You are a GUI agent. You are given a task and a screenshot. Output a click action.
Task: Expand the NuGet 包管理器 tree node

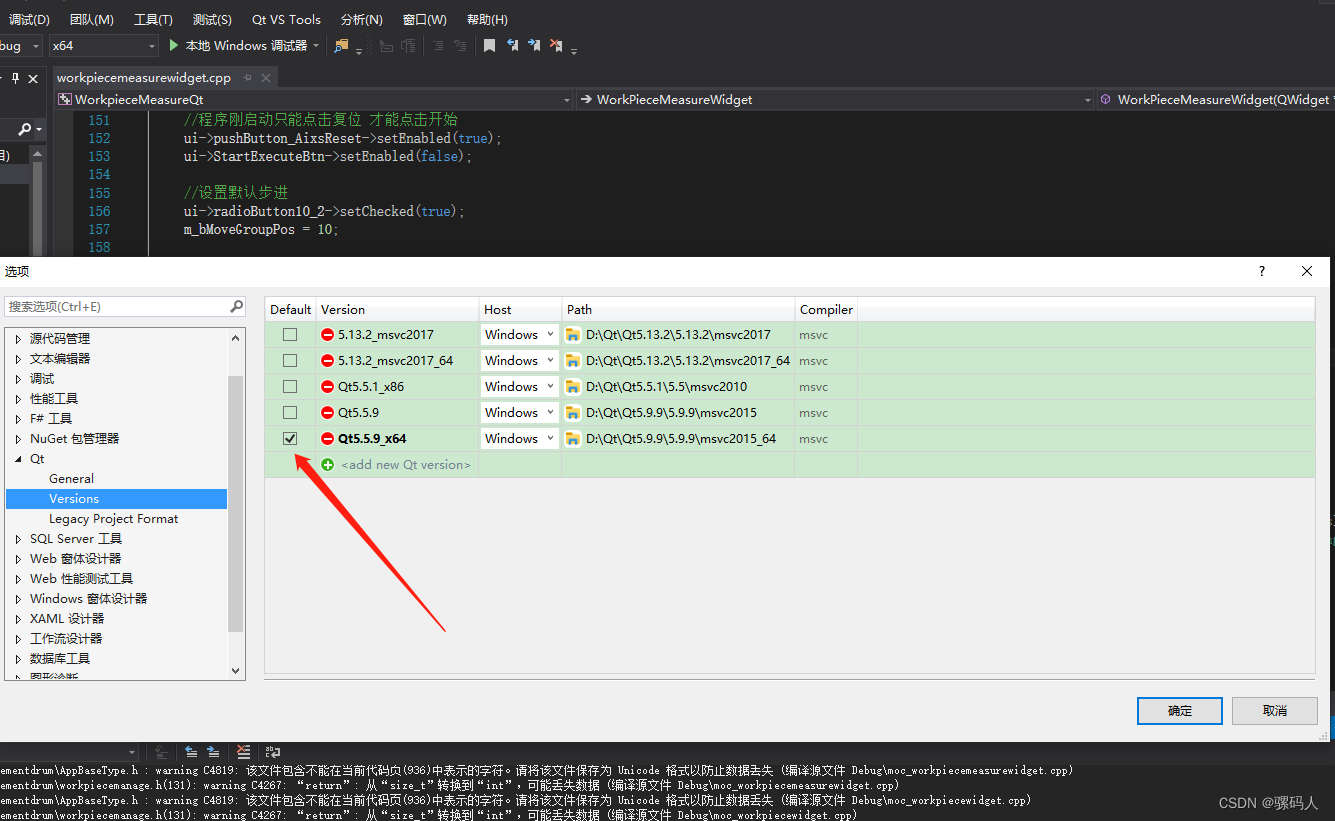(17, 438)
